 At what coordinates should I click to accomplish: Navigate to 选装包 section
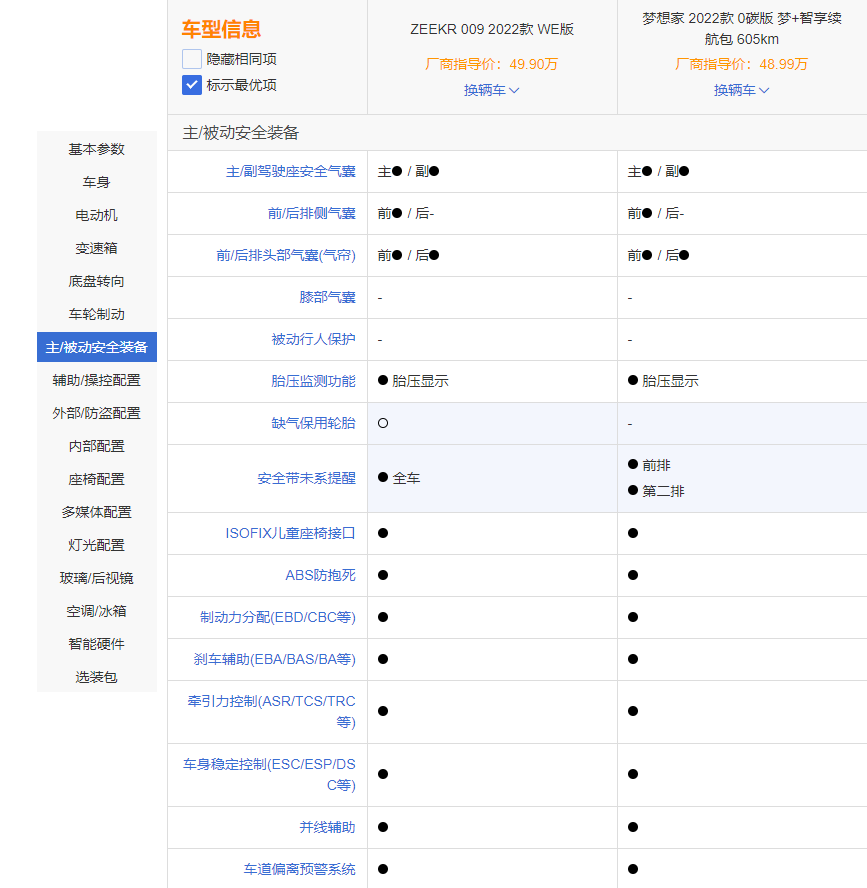[x=97, y=677]
